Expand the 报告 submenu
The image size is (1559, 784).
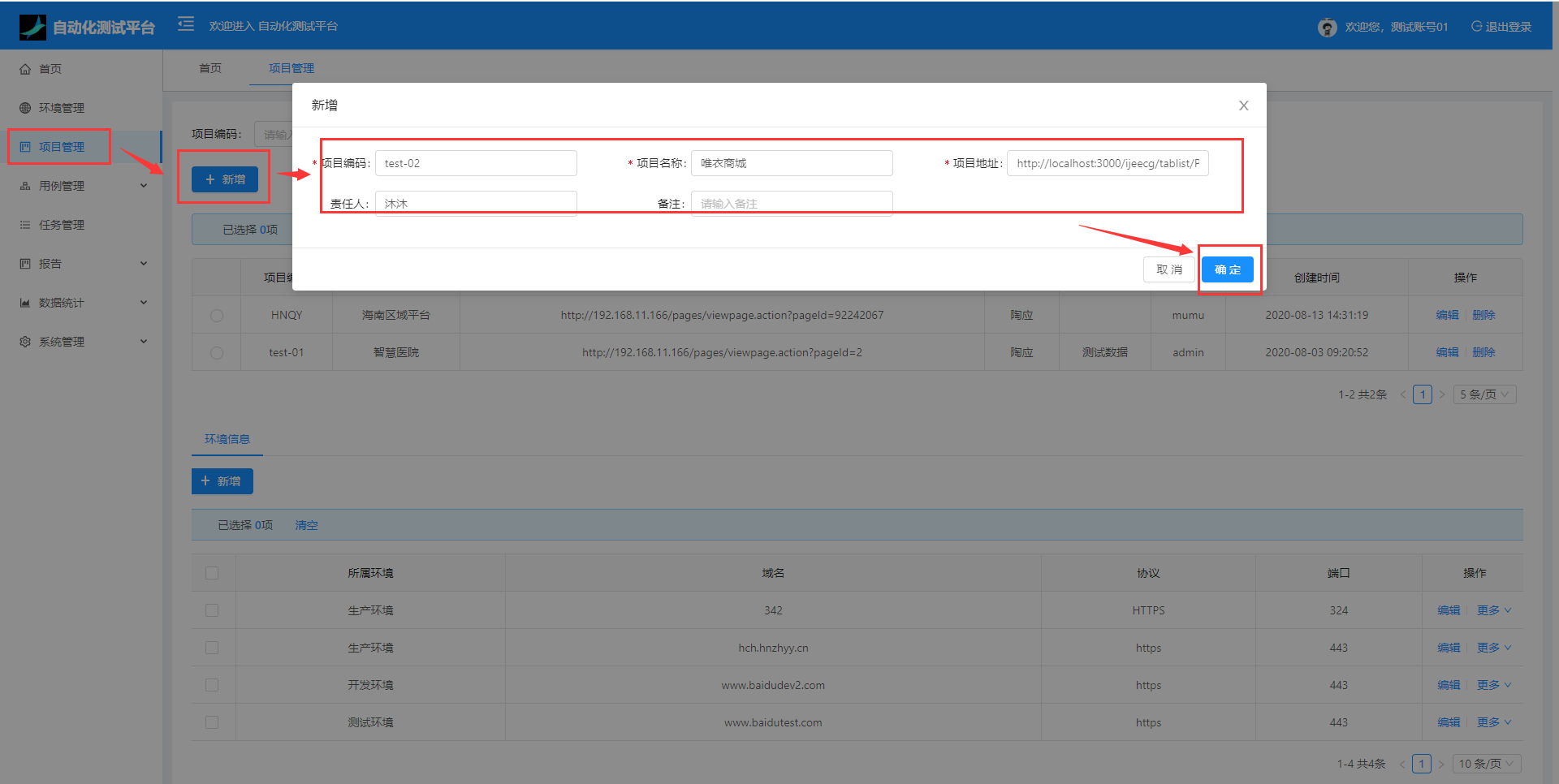144,264
